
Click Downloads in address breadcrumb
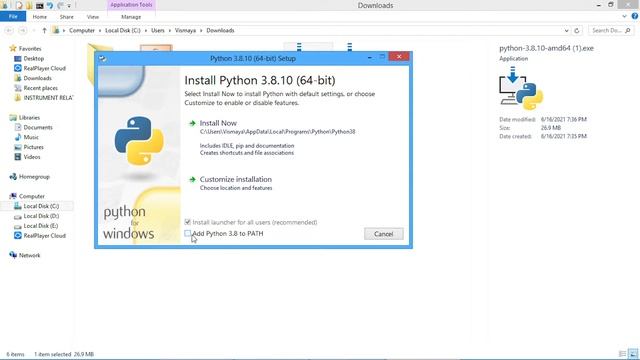220,31
